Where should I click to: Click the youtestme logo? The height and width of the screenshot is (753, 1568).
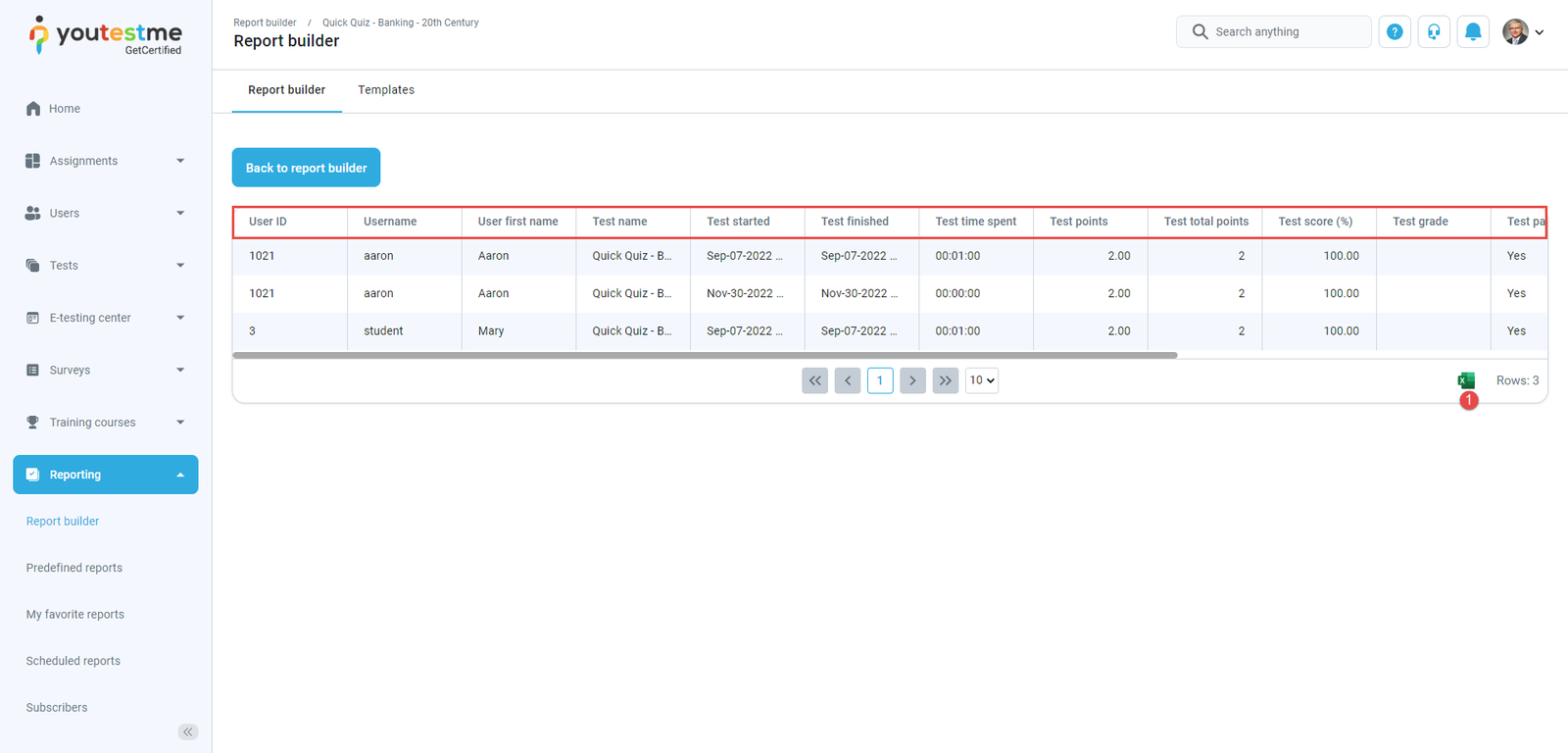[106, 35]
